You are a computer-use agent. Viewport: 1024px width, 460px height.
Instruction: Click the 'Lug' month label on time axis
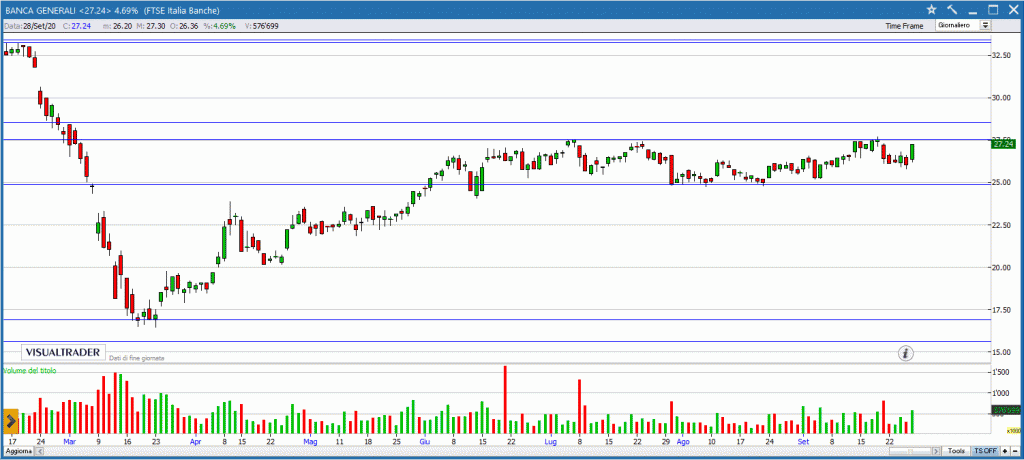(x=551, y=442)
